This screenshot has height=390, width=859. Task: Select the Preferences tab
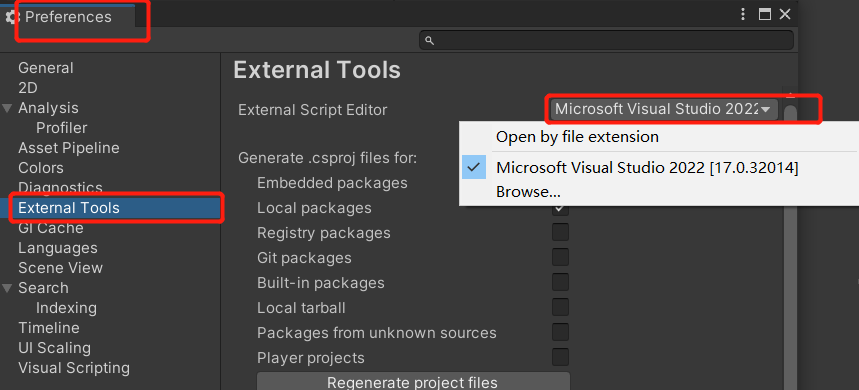pos(68,17)
